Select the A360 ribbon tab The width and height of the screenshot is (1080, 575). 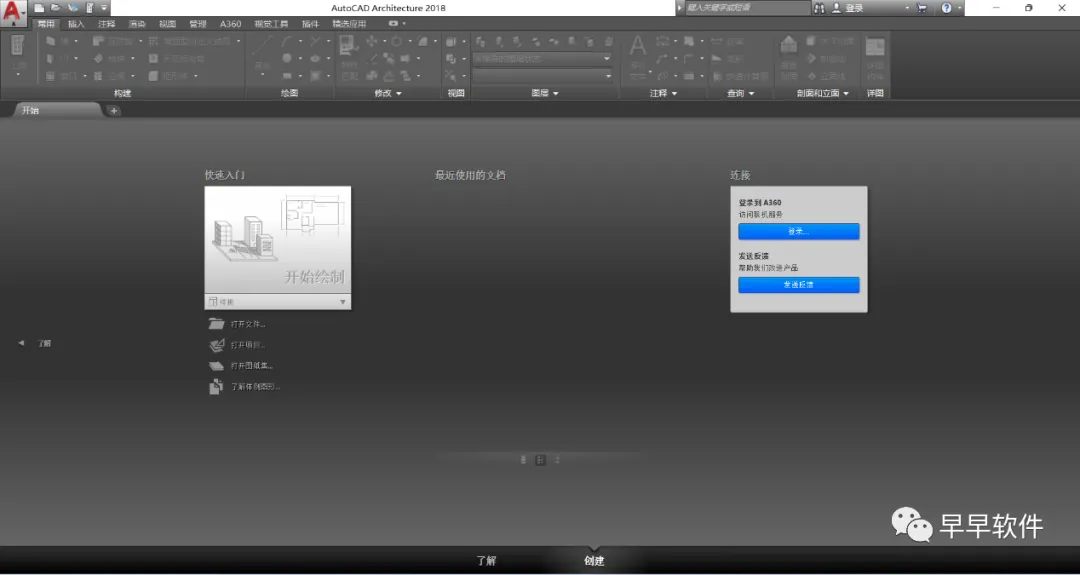231,24
